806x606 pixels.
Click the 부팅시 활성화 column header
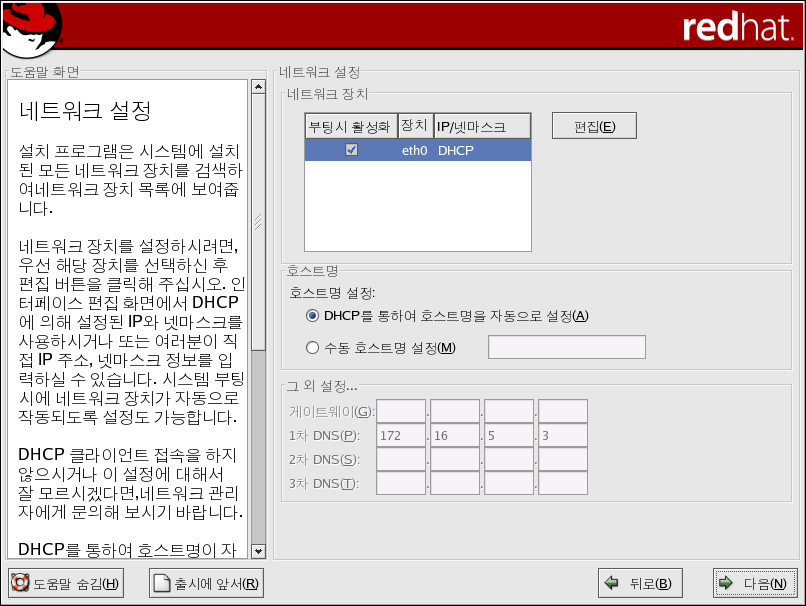(x=350, y=127)
